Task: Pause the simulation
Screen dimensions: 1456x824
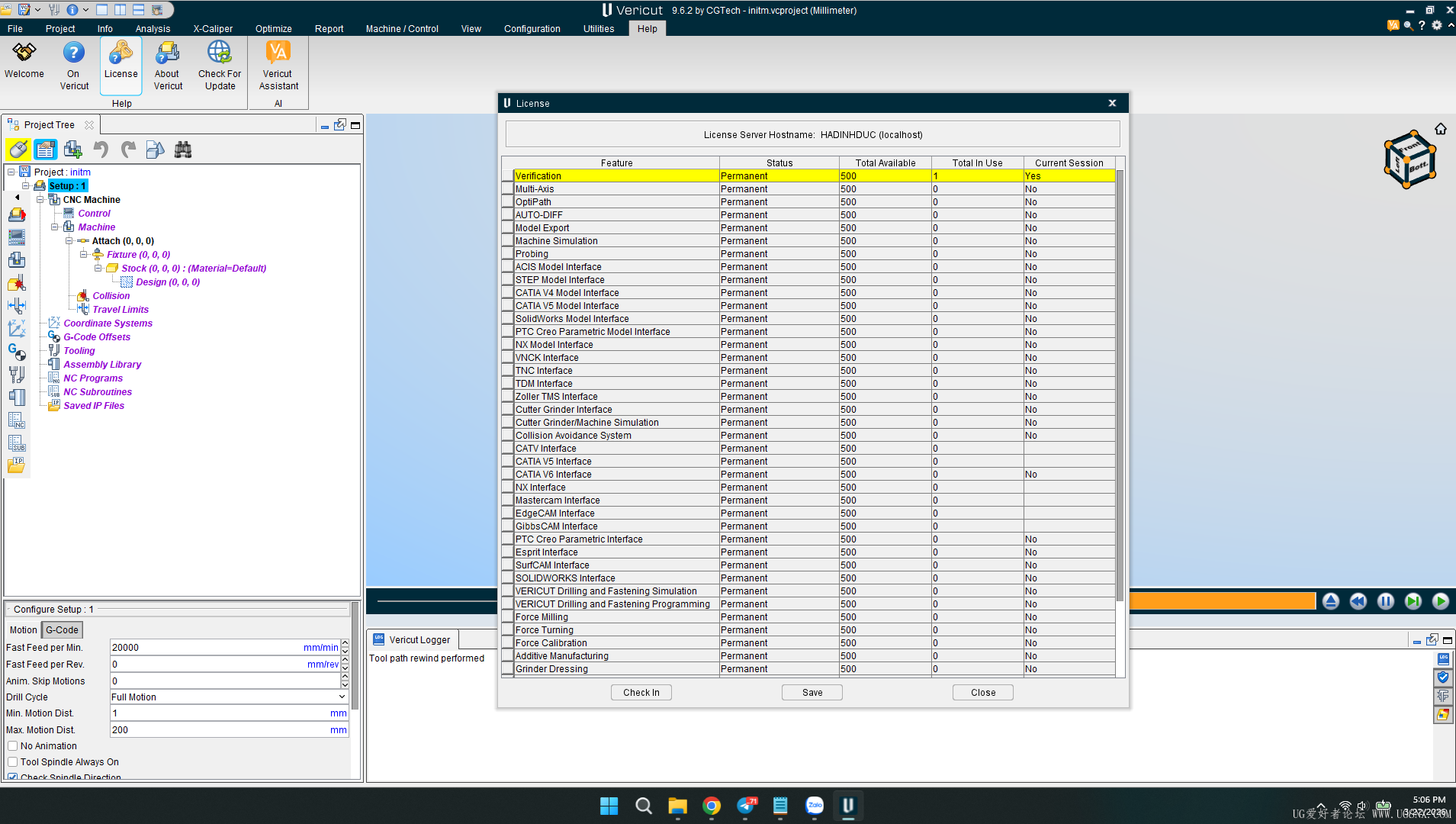Action: point(1385,601)
